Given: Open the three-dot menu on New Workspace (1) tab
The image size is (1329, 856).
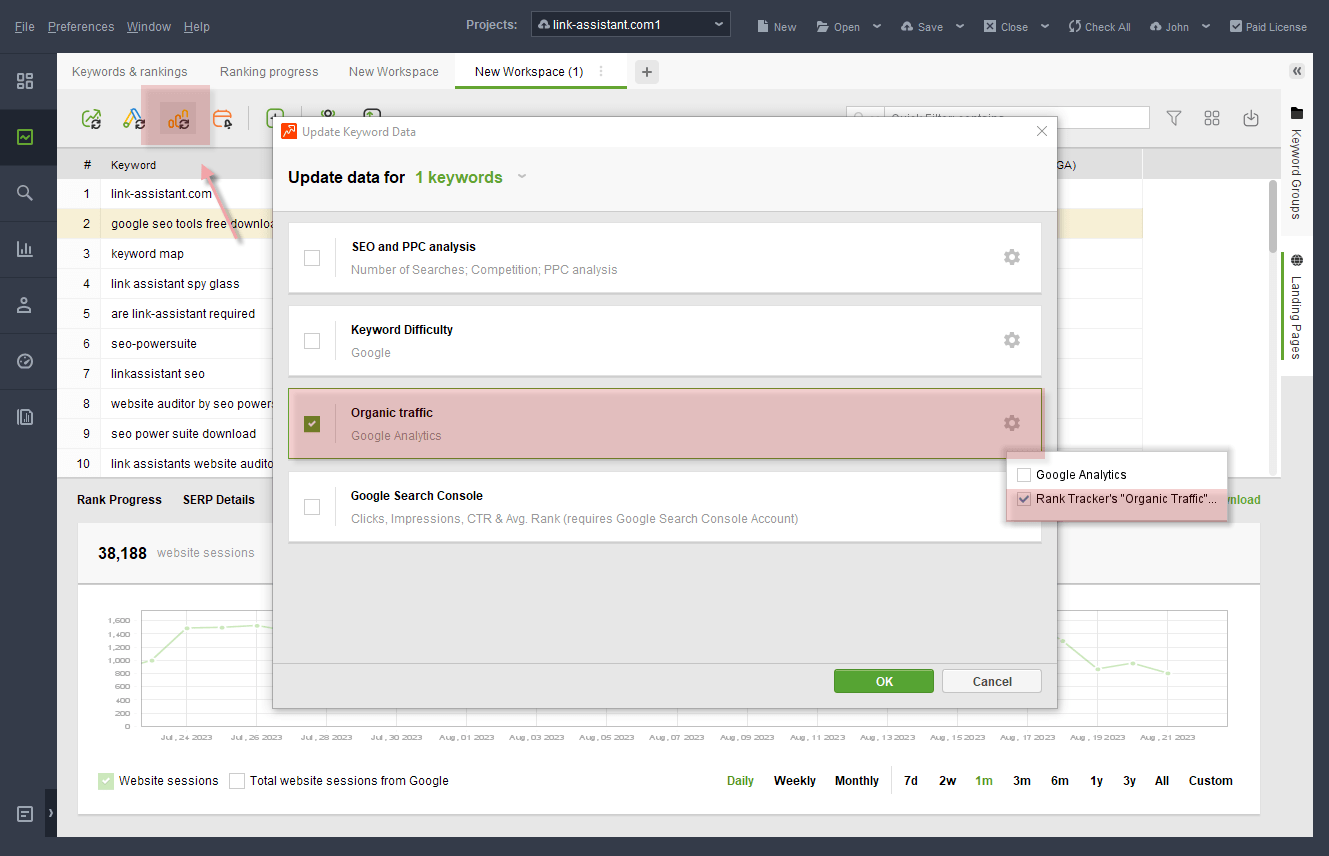Looking at the screenshot, I should click(601, 72).
